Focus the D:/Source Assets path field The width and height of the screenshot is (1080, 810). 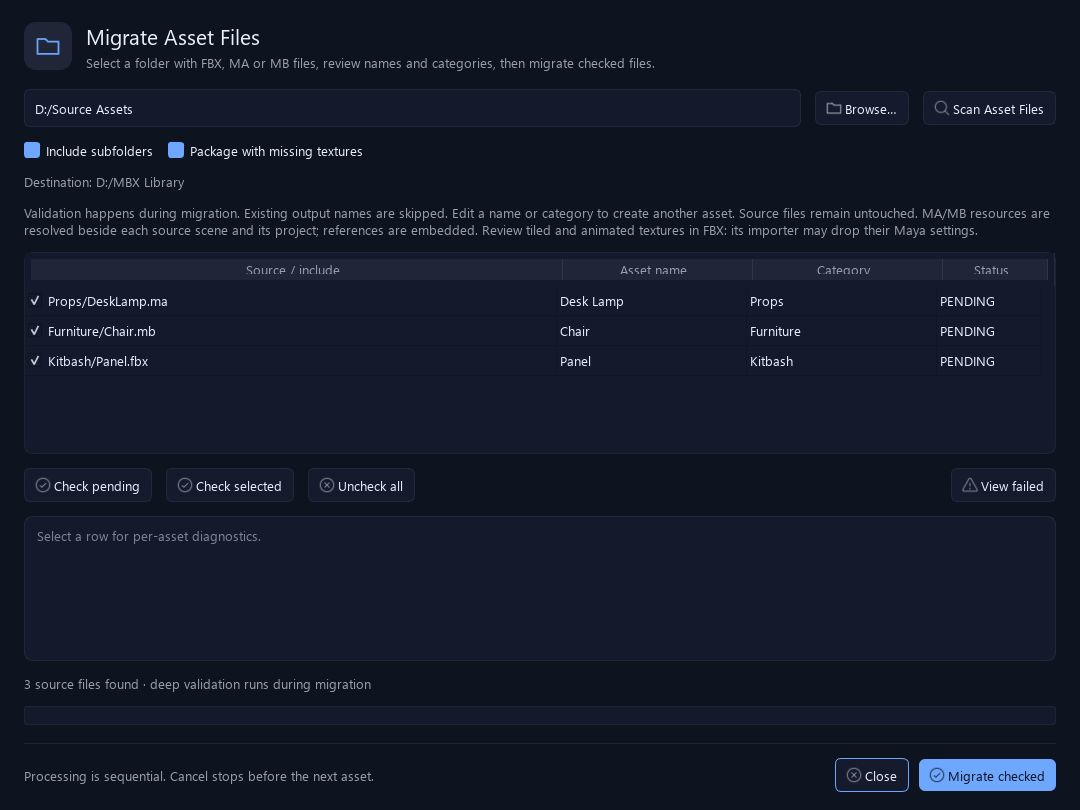point(412,108)
